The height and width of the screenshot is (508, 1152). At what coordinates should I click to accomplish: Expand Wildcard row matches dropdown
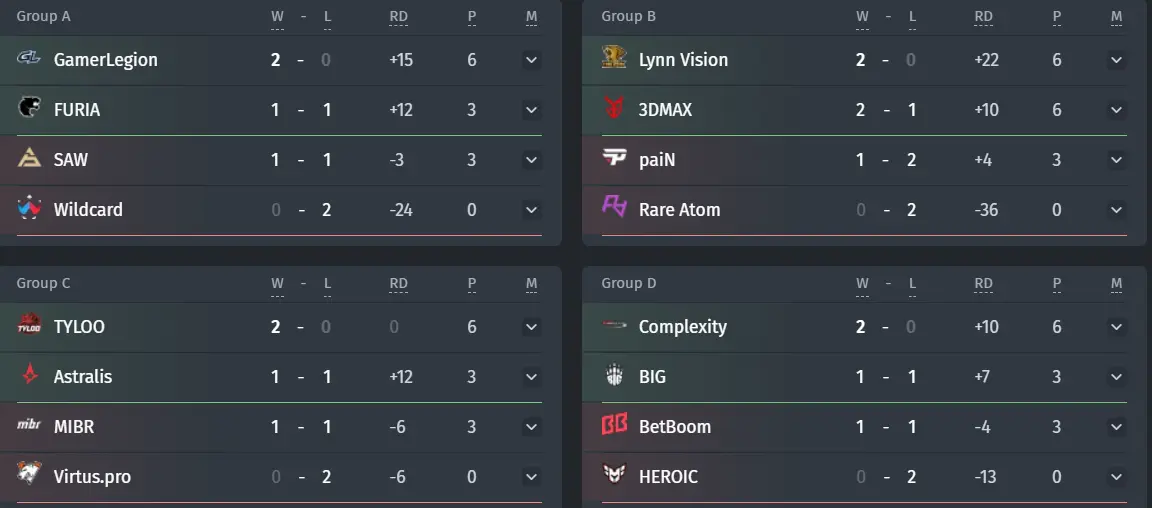click(531, 210)
